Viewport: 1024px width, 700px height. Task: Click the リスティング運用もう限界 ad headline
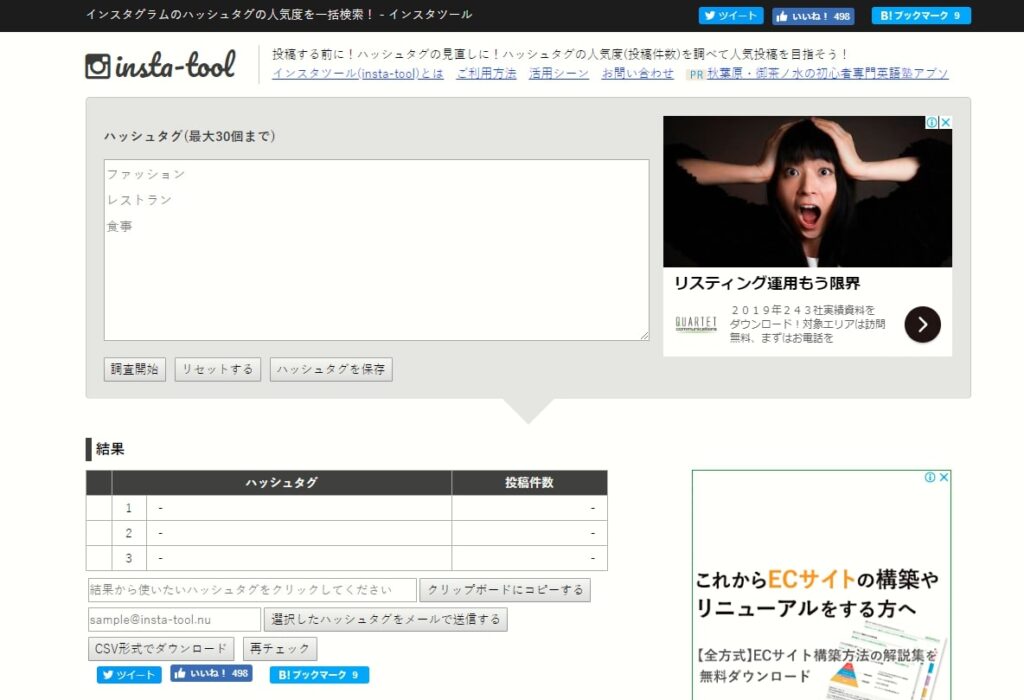pyautogui.click(x=767, y=283)
